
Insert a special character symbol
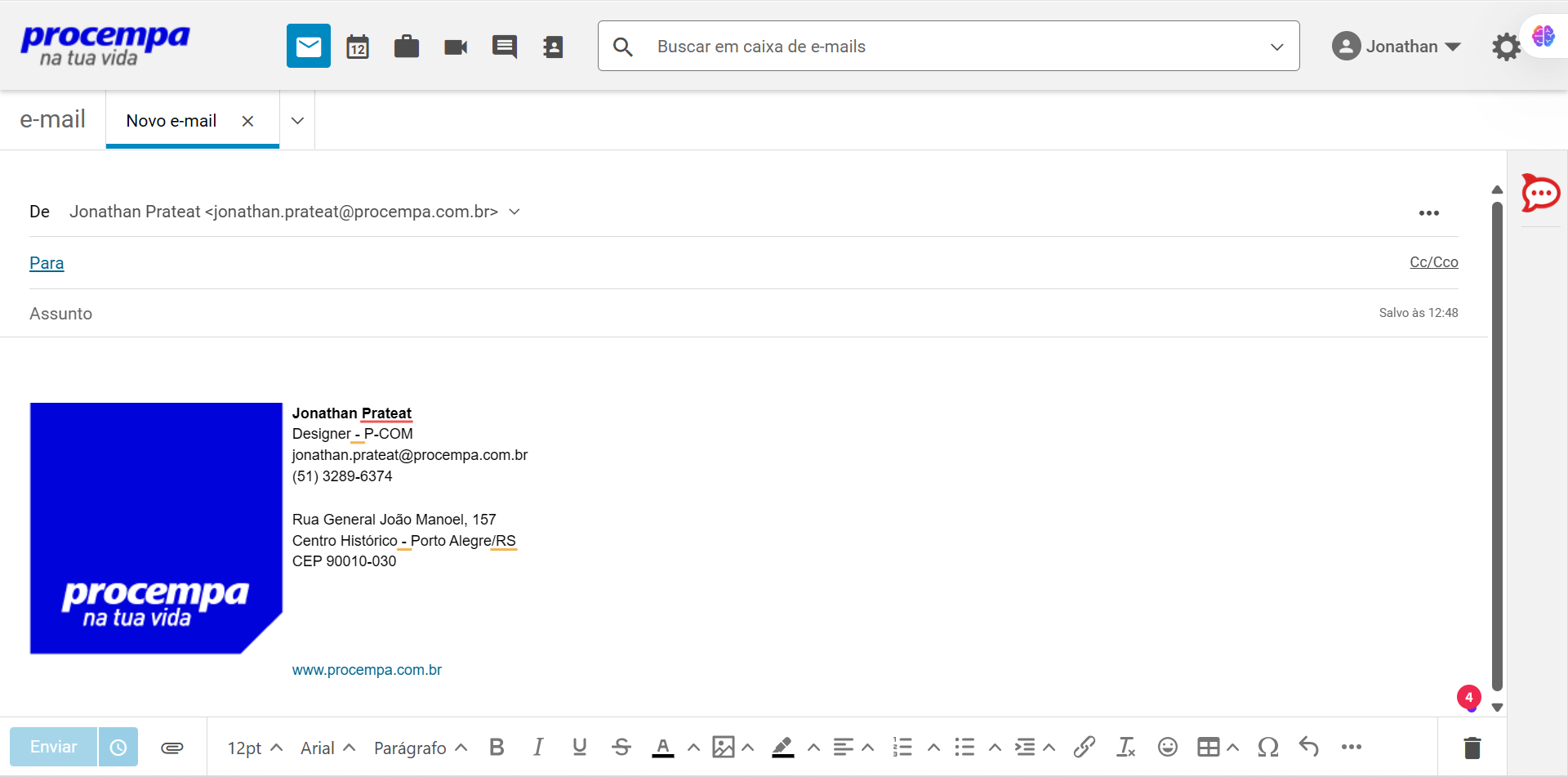tap(1269, 747)
